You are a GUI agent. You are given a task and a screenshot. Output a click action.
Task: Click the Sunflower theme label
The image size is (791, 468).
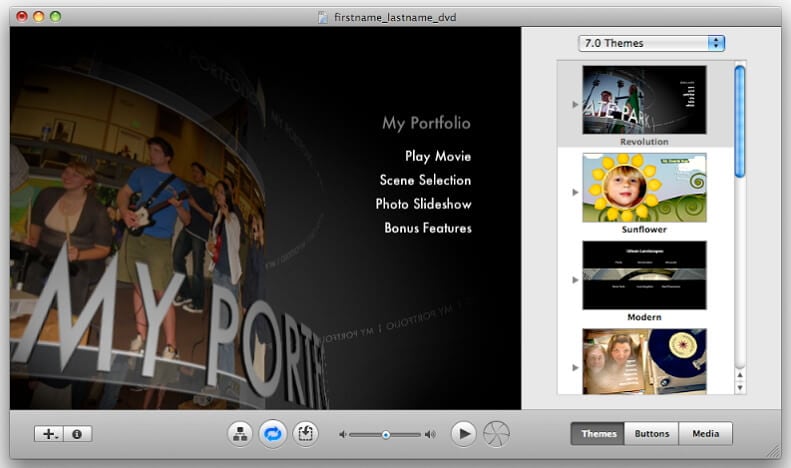click(x=644, y=229)
